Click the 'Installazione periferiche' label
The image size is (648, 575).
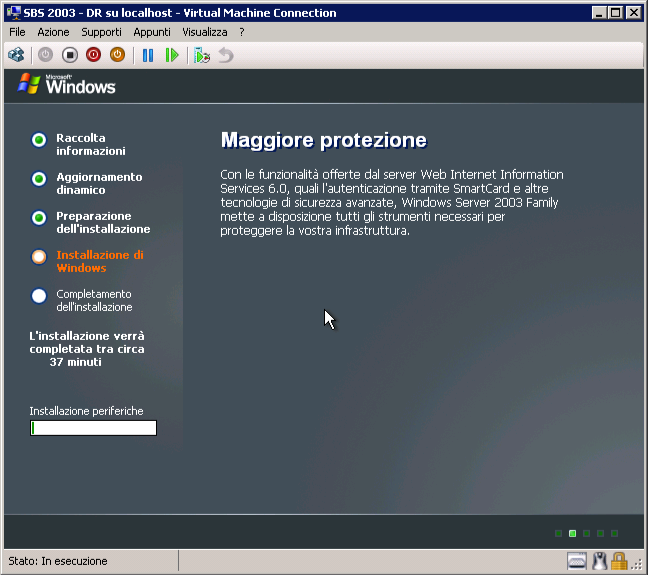pos(86,411)
